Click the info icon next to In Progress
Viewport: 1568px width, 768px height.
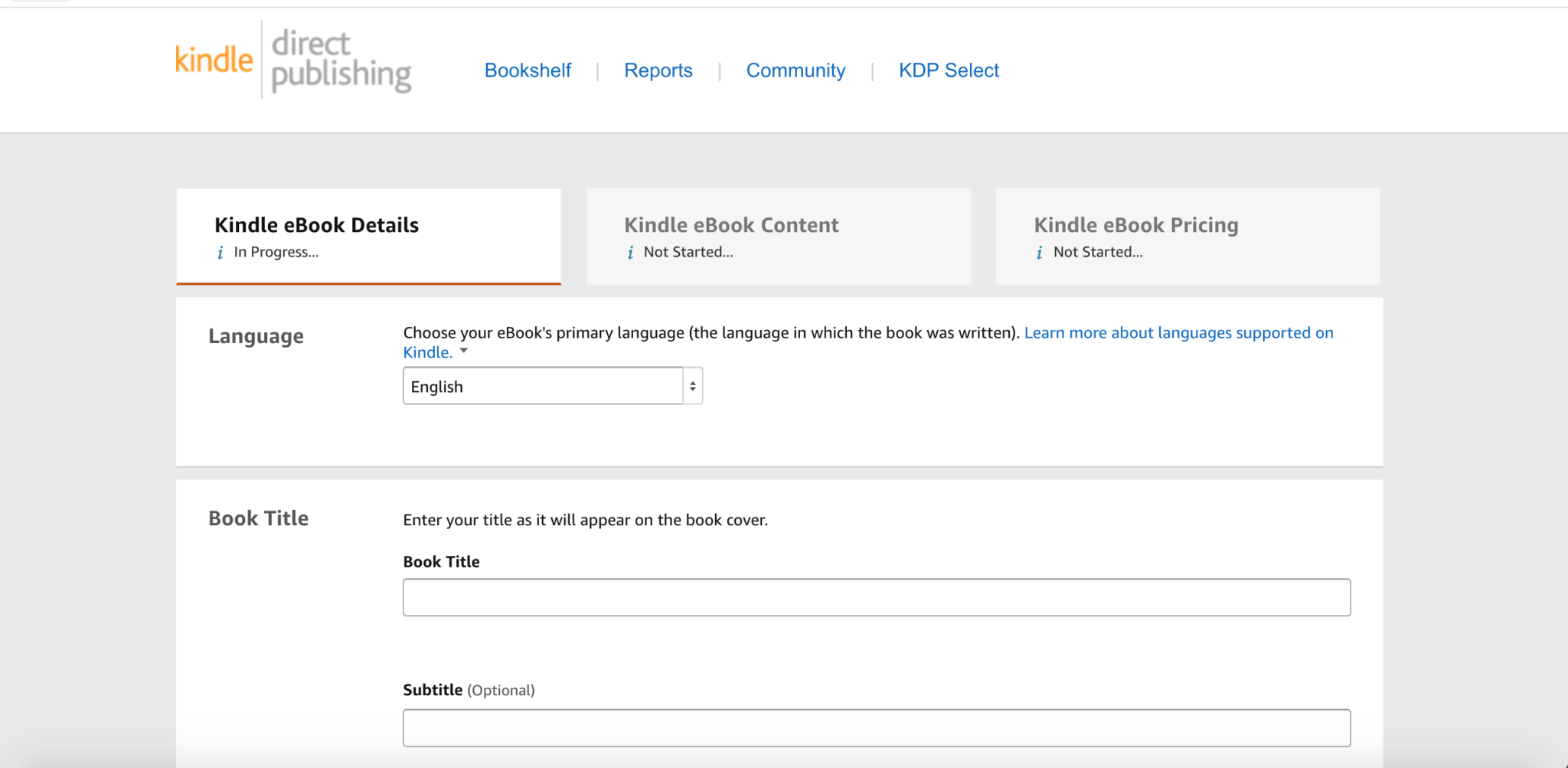(220, 251)
